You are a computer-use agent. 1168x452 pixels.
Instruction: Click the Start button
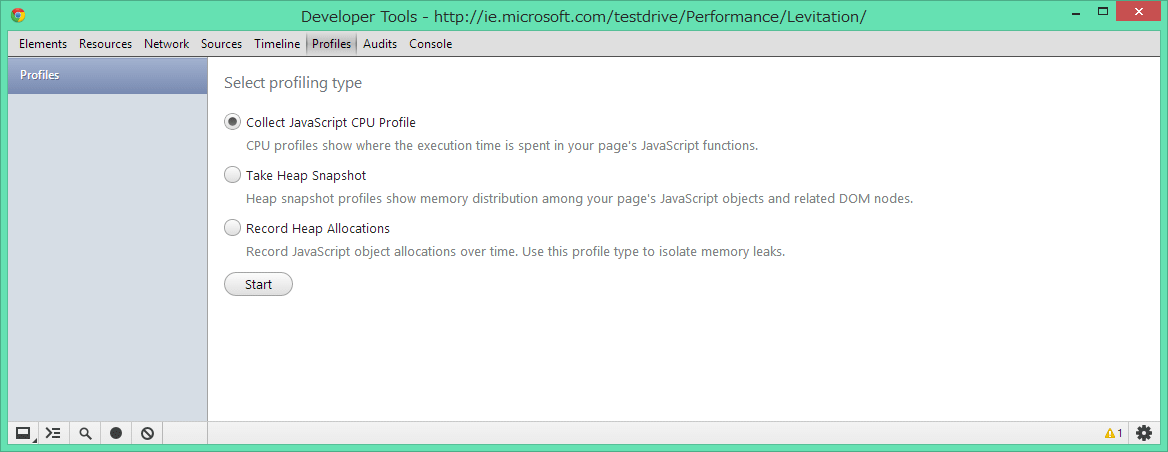pyautogui.click(x=258, y=284)
